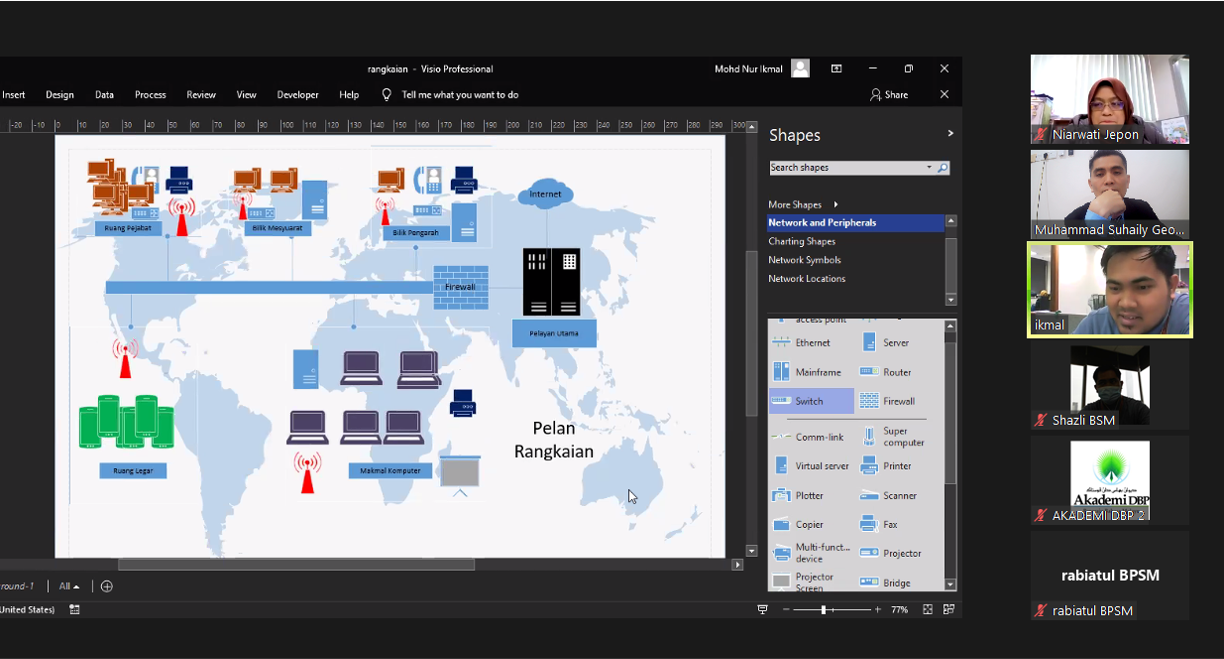1224x659 pixels.
Task: Toggle the switch windows icon in status bar
Action: pos(948,609)
